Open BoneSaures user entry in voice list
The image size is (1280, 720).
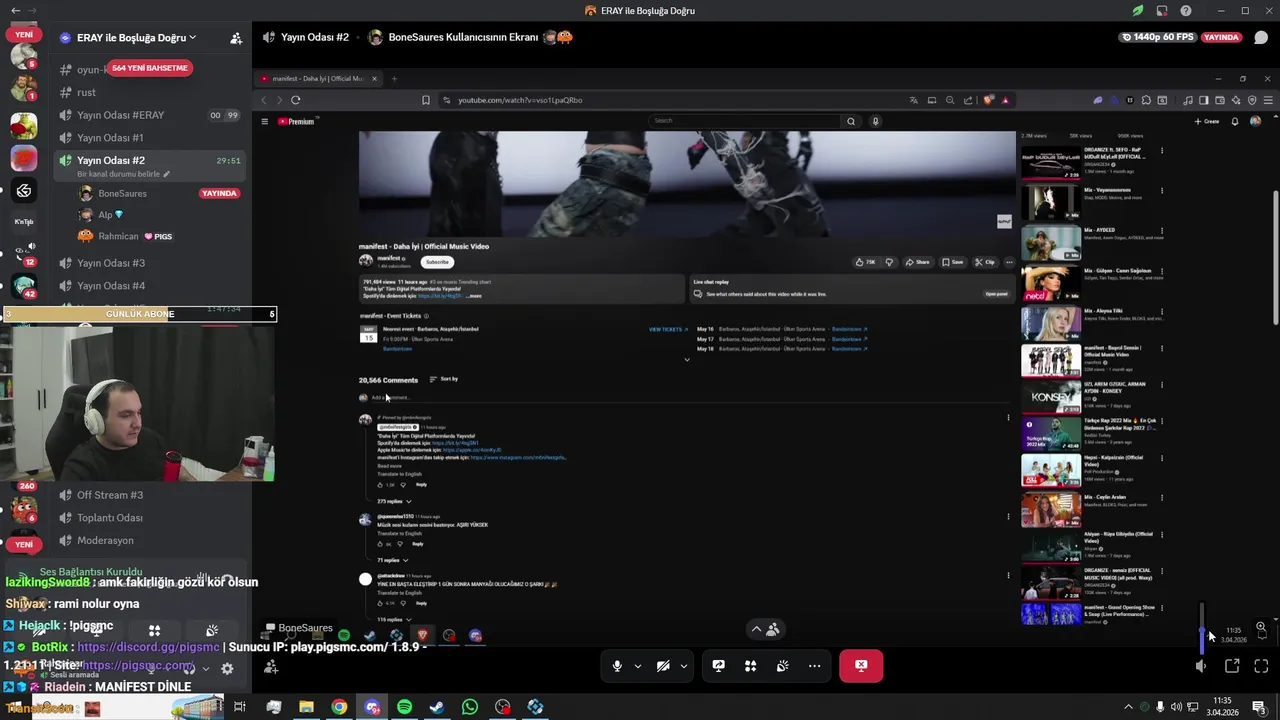122,193
